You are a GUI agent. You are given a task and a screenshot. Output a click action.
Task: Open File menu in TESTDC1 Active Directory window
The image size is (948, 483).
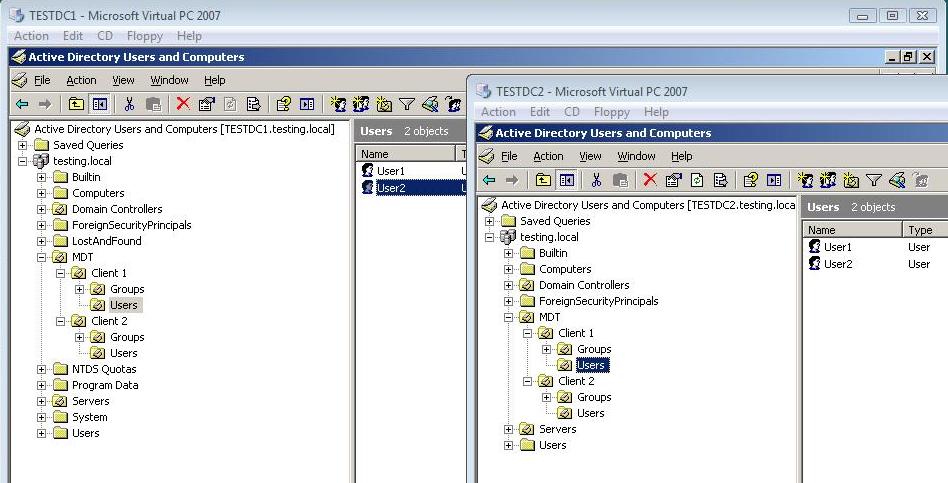42,80
